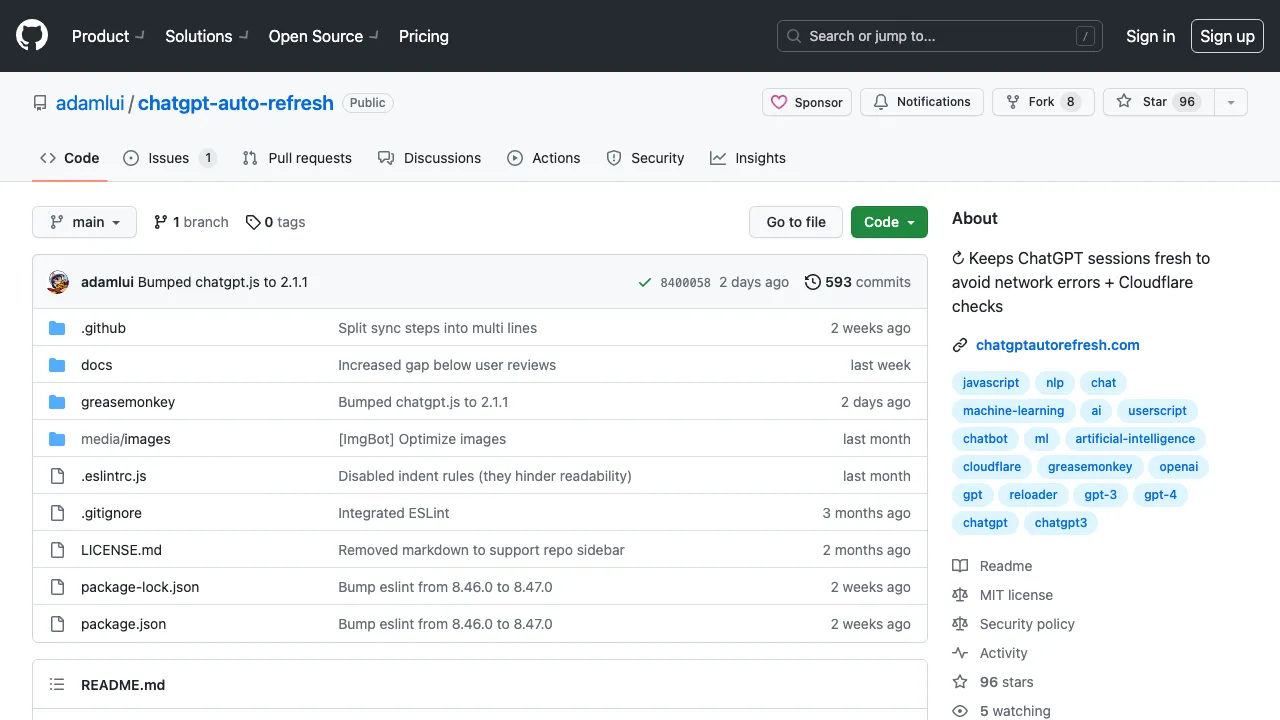This screenshot has height=720, width=1280.
Task: Switch to the Issues tab
Action: (168, 158)
